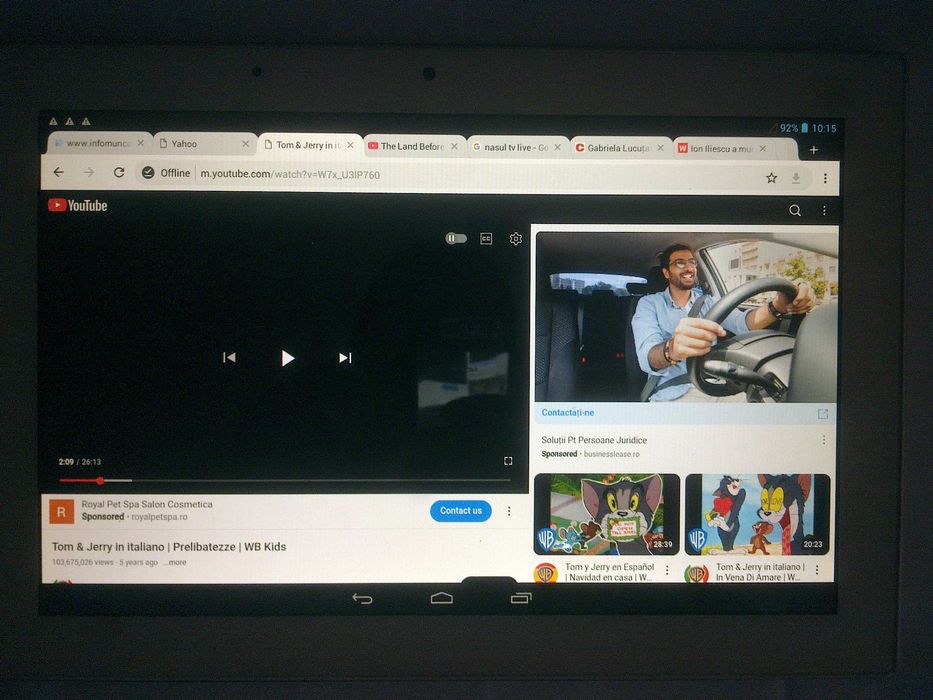
Task: Reload the page with the refresh icon
Action: click(119, 173)
